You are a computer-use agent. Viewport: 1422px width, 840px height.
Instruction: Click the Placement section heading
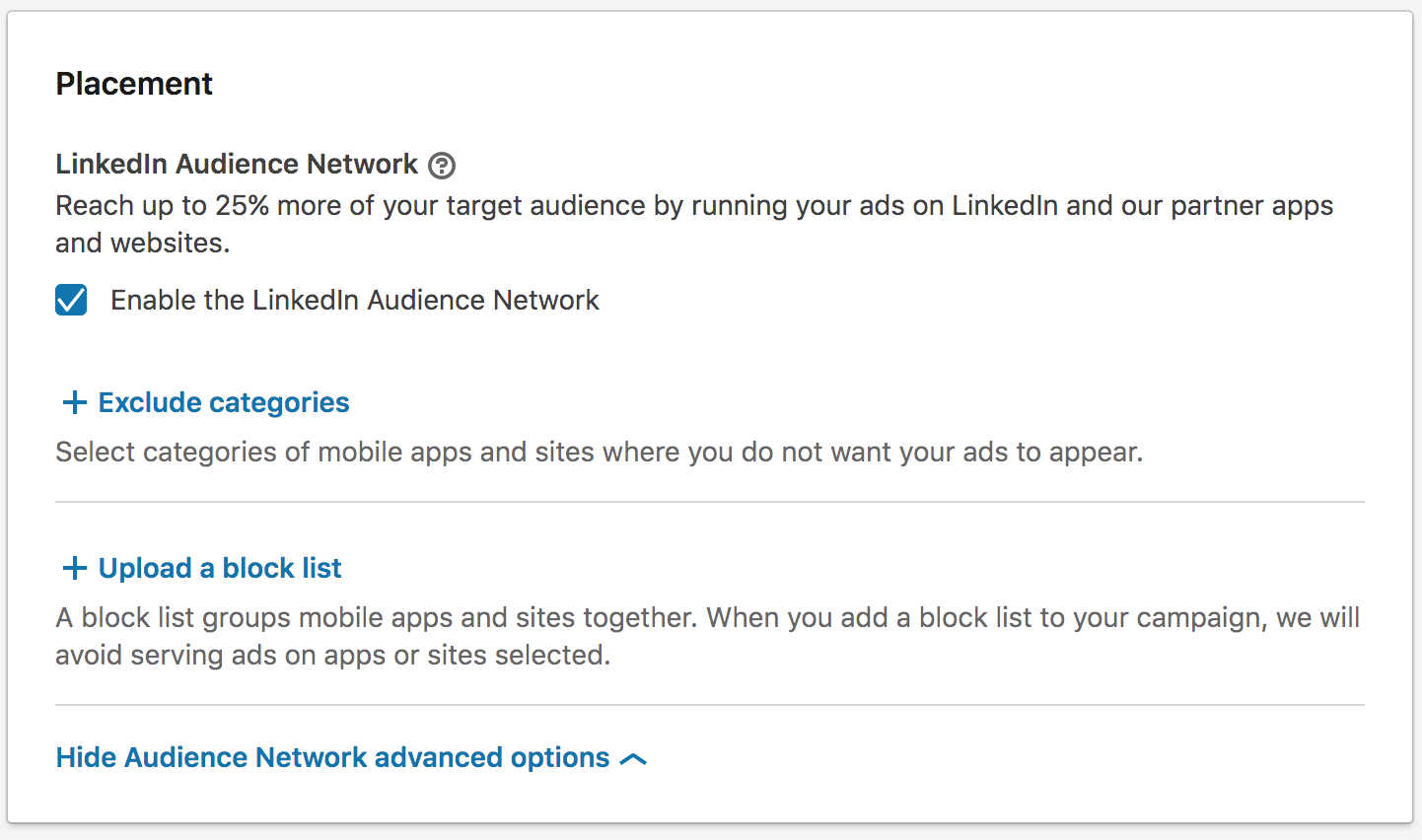[x=134, y=84]
